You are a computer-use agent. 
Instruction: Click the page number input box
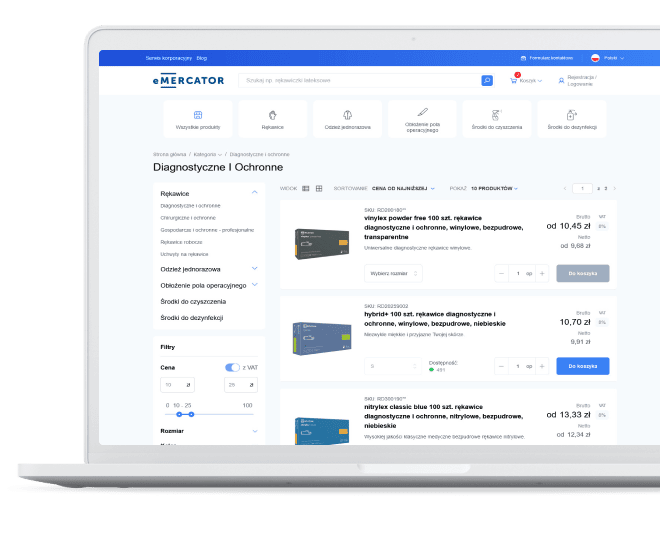(582, 189)
